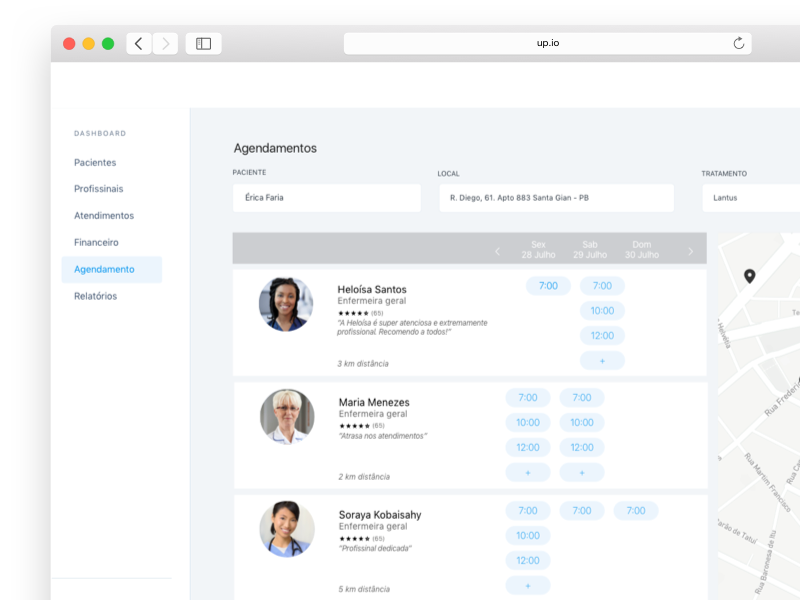Select the 10:00 slot for Maria Menezes

point(528,422)
